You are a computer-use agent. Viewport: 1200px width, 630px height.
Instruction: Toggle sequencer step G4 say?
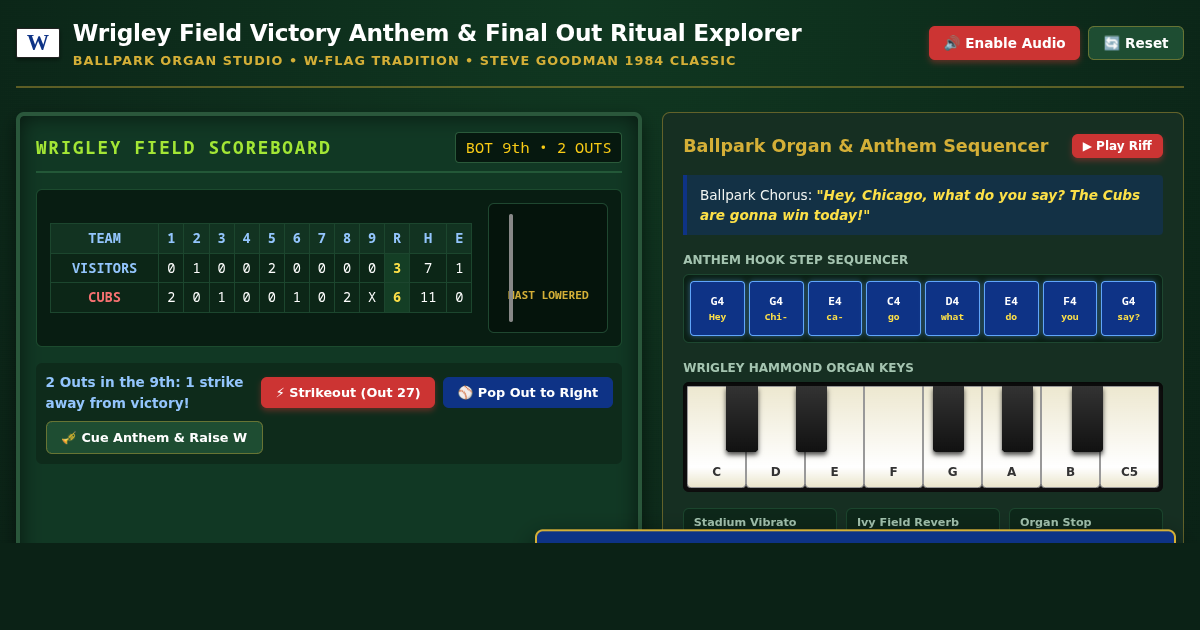(x=1128, y=308)
